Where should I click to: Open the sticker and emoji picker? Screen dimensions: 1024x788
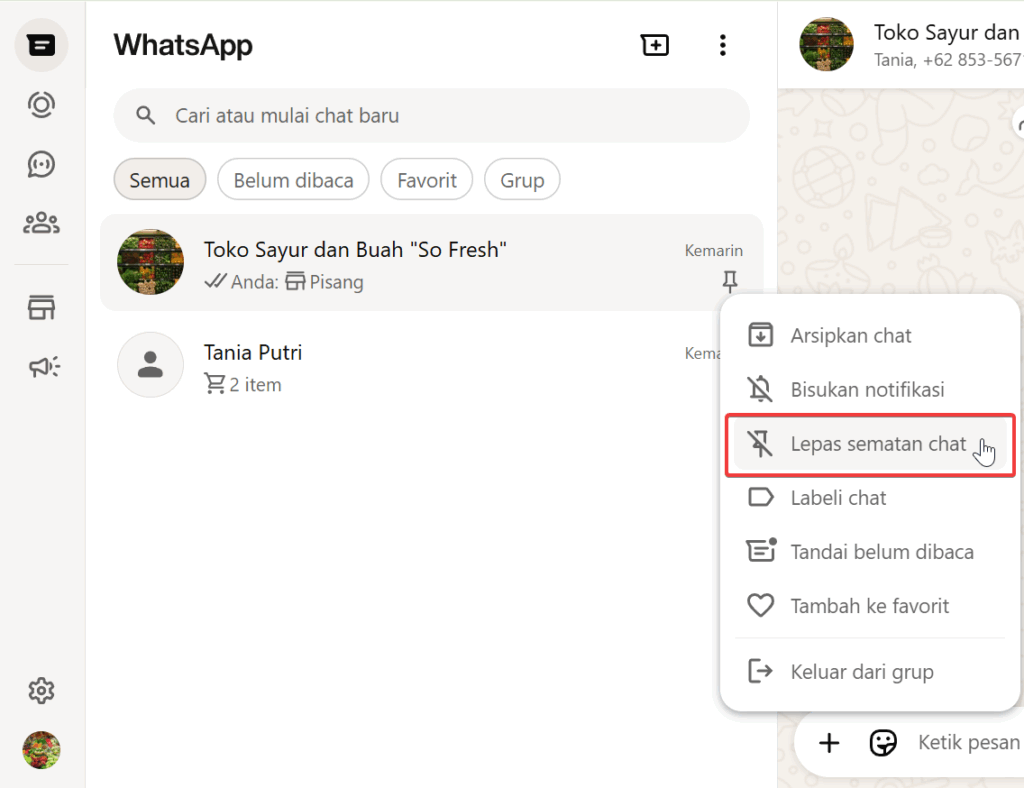pos(882,742)
